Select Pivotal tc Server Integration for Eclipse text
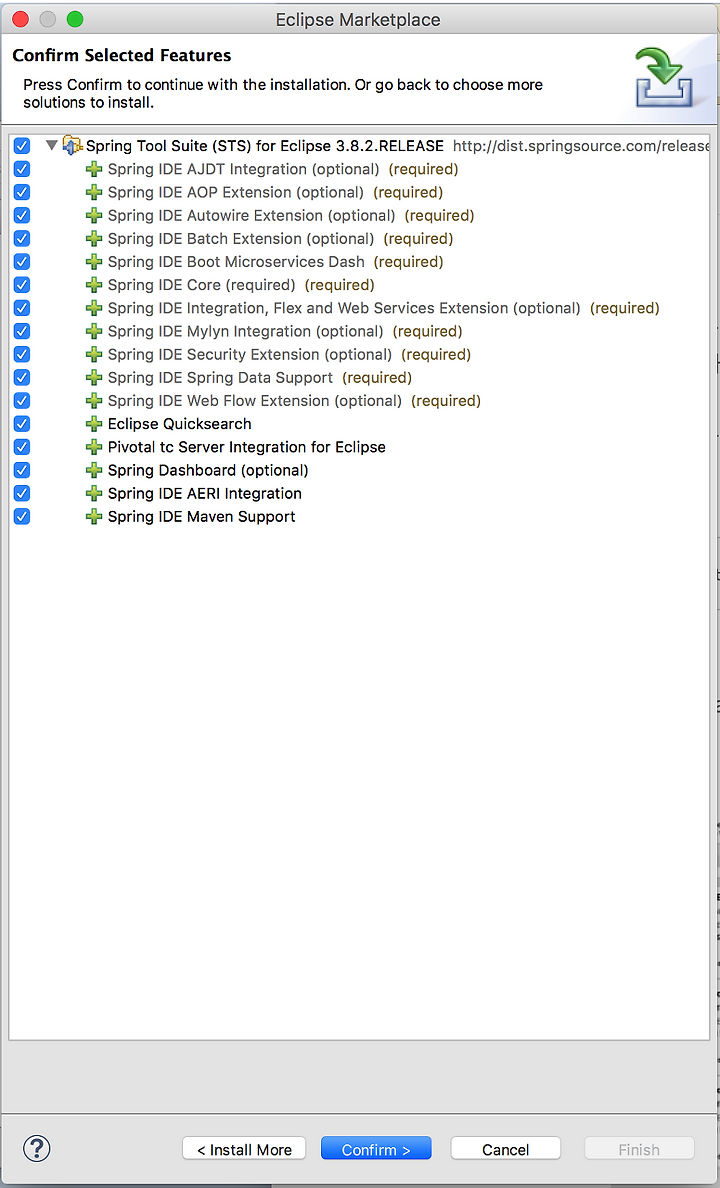The image size is (720, 1188). tap(246, 447)
